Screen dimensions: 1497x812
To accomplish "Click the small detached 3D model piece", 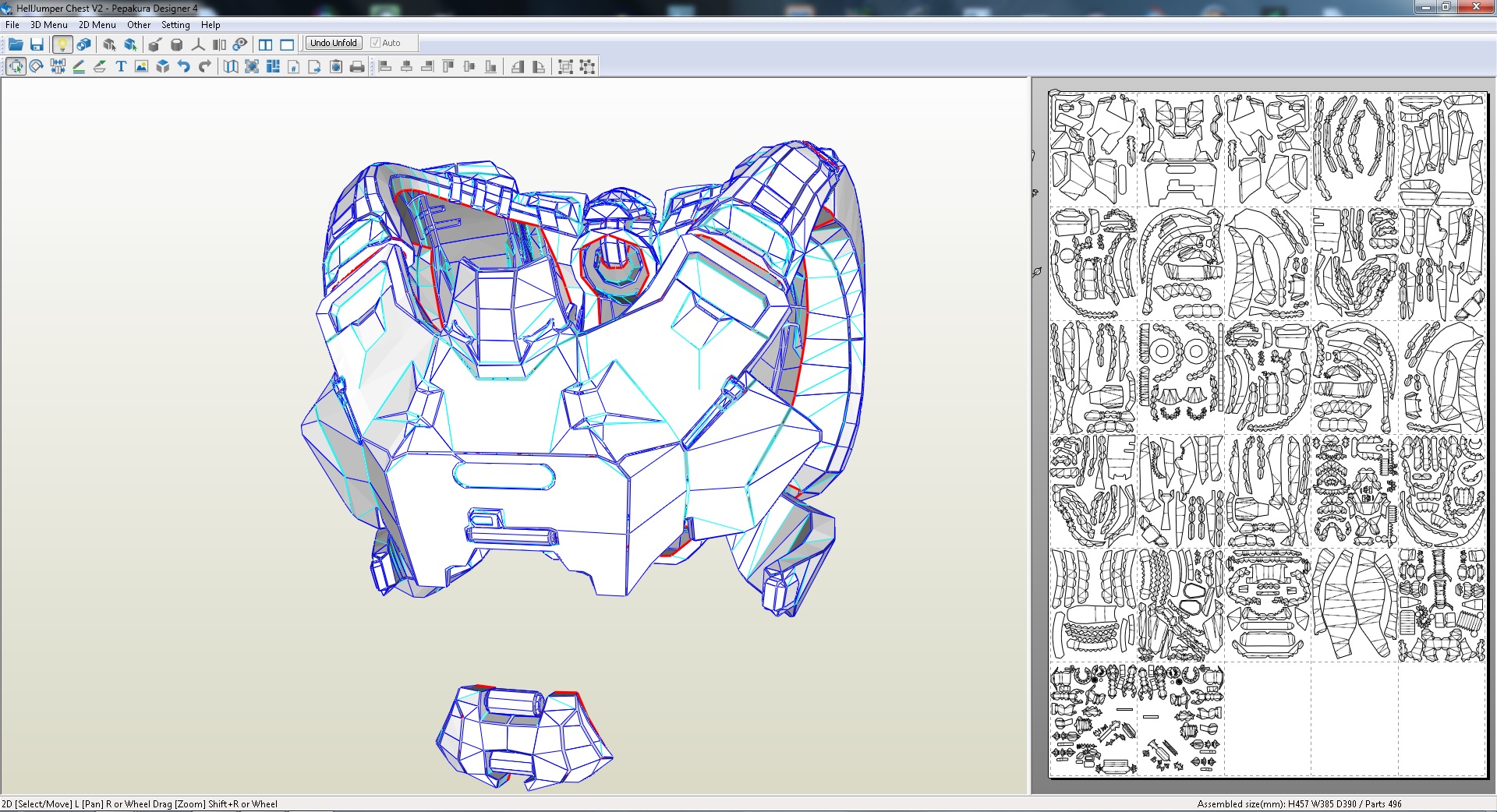I will (x=522, y=736).
